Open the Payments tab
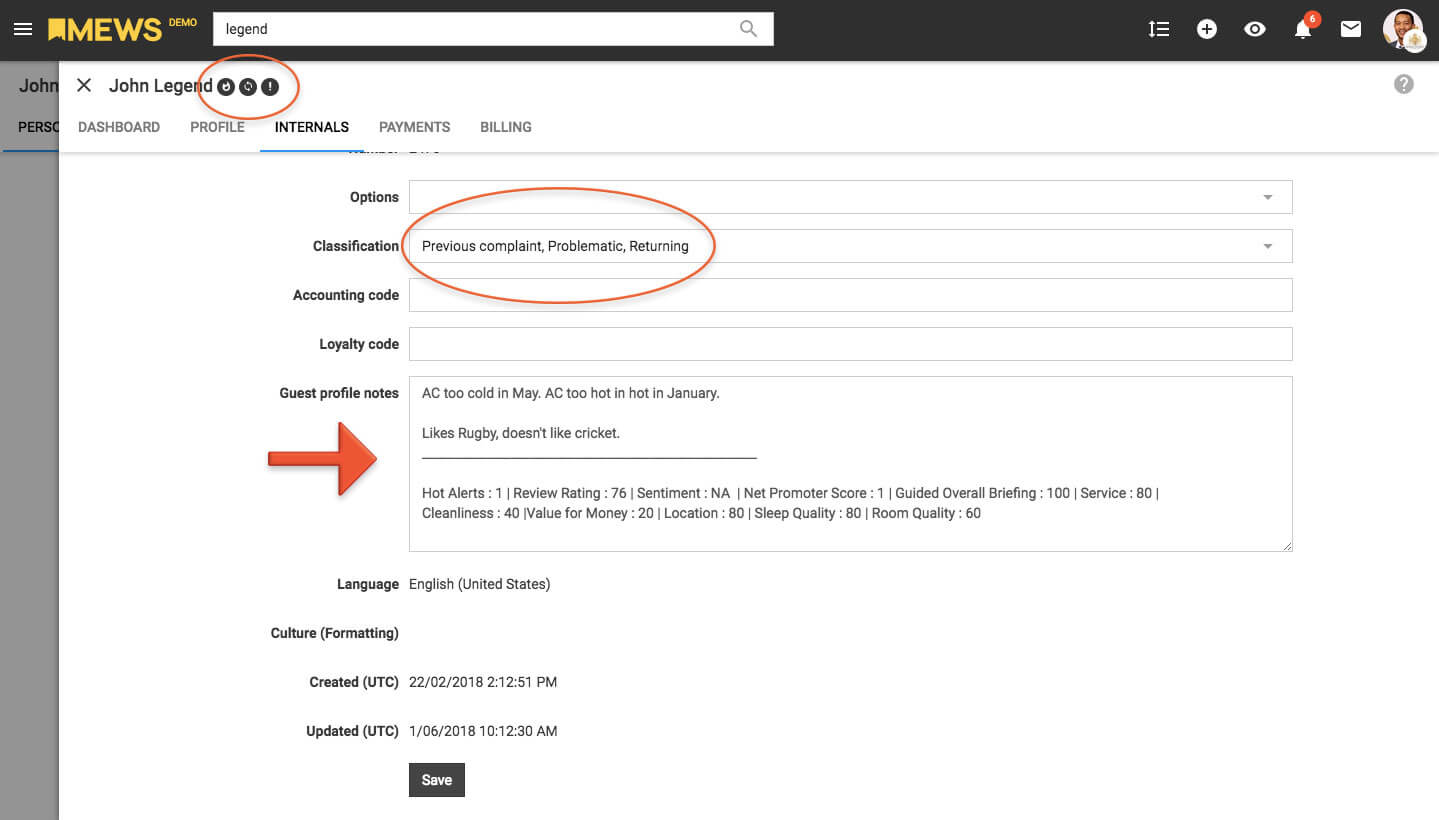The height and width of the screenshot is (820, 1439). (414, 127)
